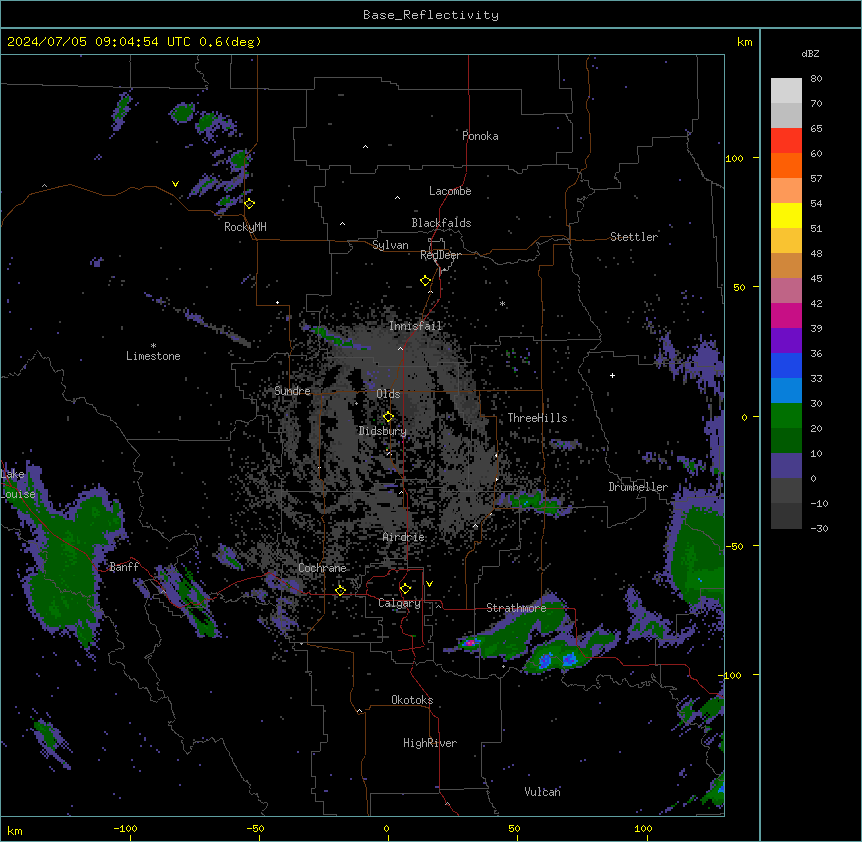Click the magenta storm core west of Strathmore
Viewport: 862px width, 842px height.
[x=469, y=642]
